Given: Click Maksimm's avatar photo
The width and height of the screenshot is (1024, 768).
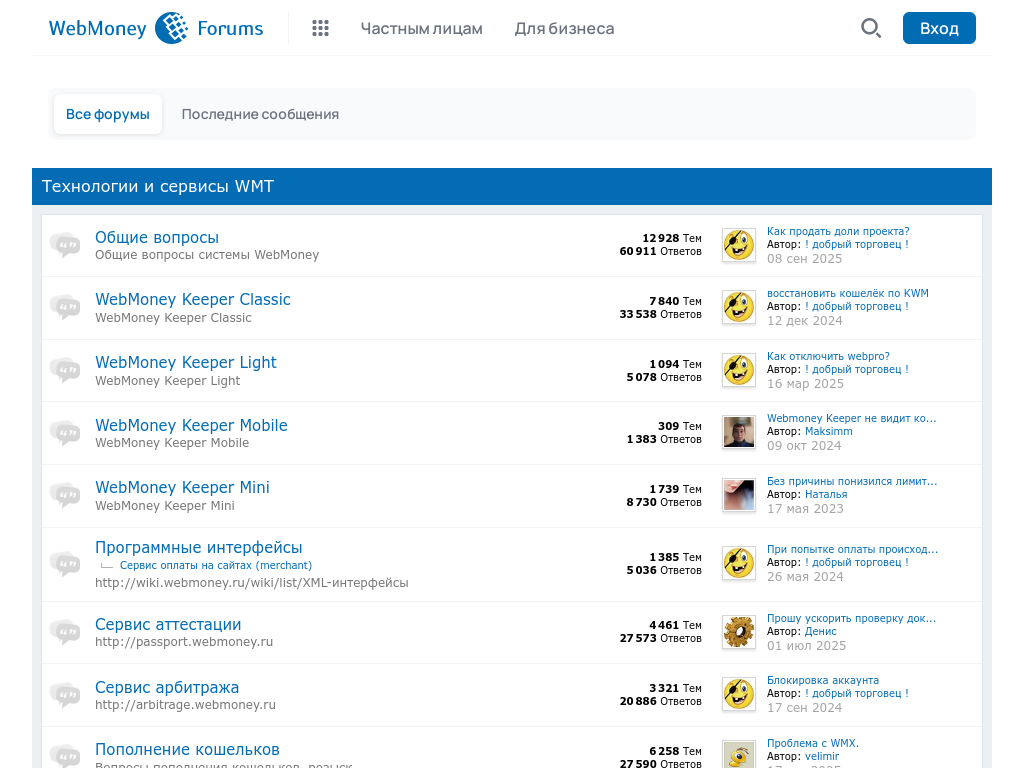Looking at the screenshot, I should 739,432.
